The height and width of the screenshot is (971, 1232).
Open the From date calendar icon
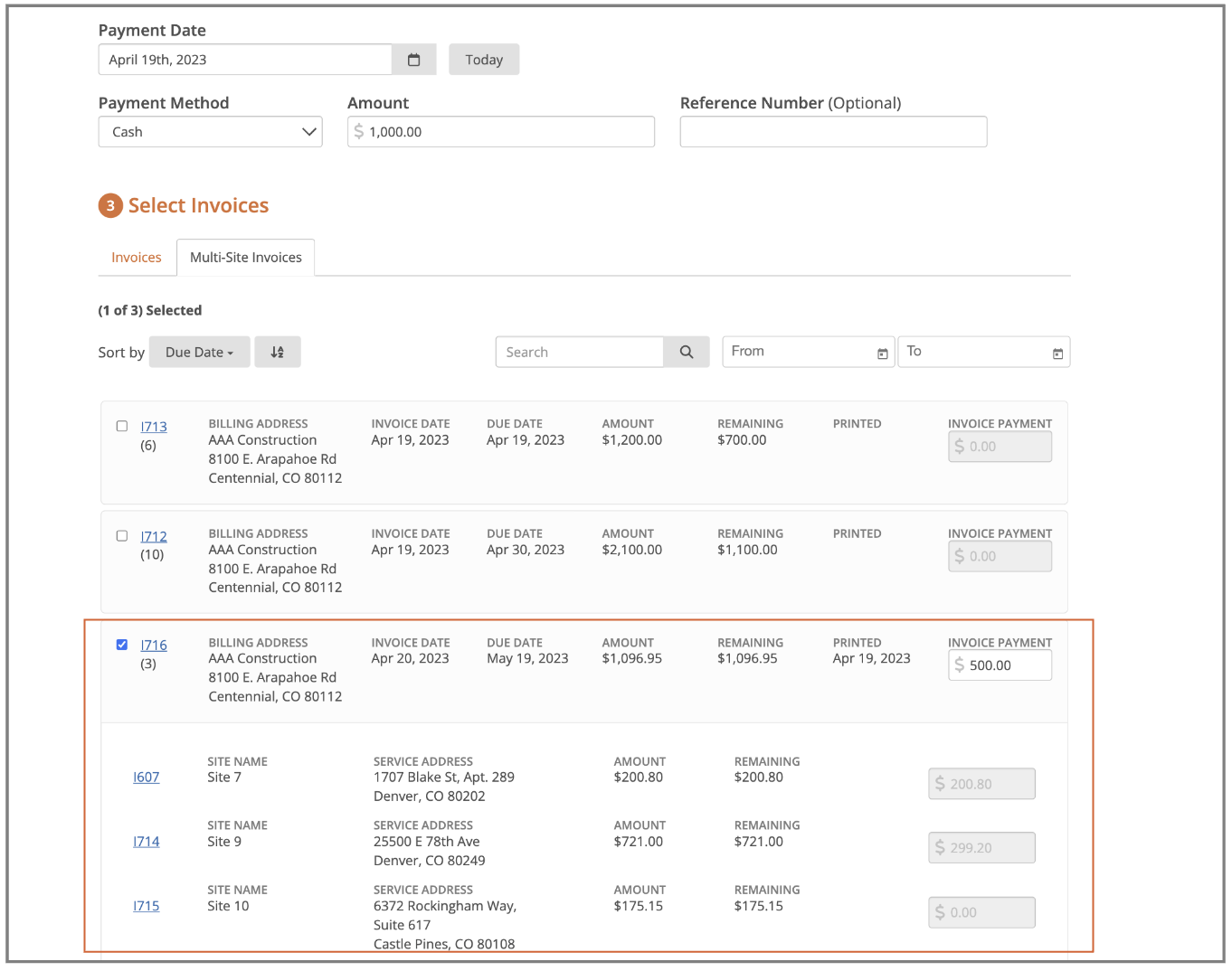click(x=882, y=354)
